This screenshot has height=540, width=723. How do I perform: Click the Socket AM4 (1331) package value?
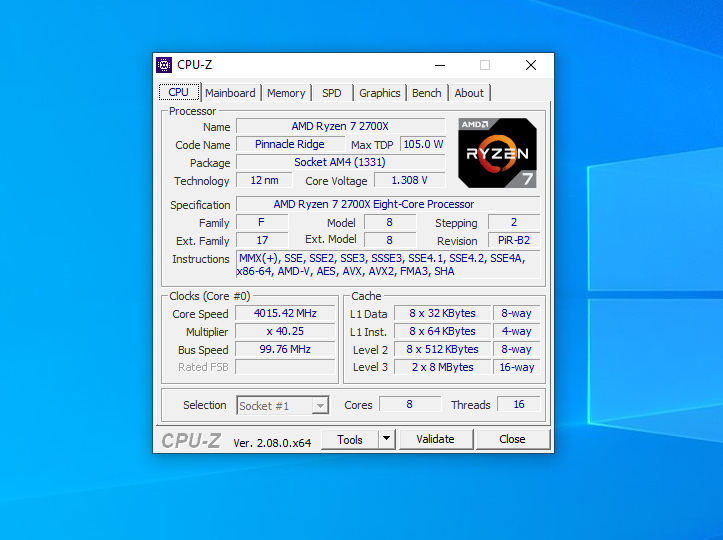[x=340, y=162]
